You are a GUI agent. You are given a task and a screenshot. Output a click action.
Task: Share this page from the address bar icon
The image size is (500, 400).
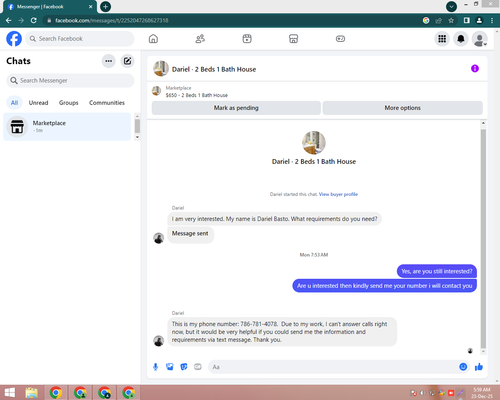click(438, 20)
